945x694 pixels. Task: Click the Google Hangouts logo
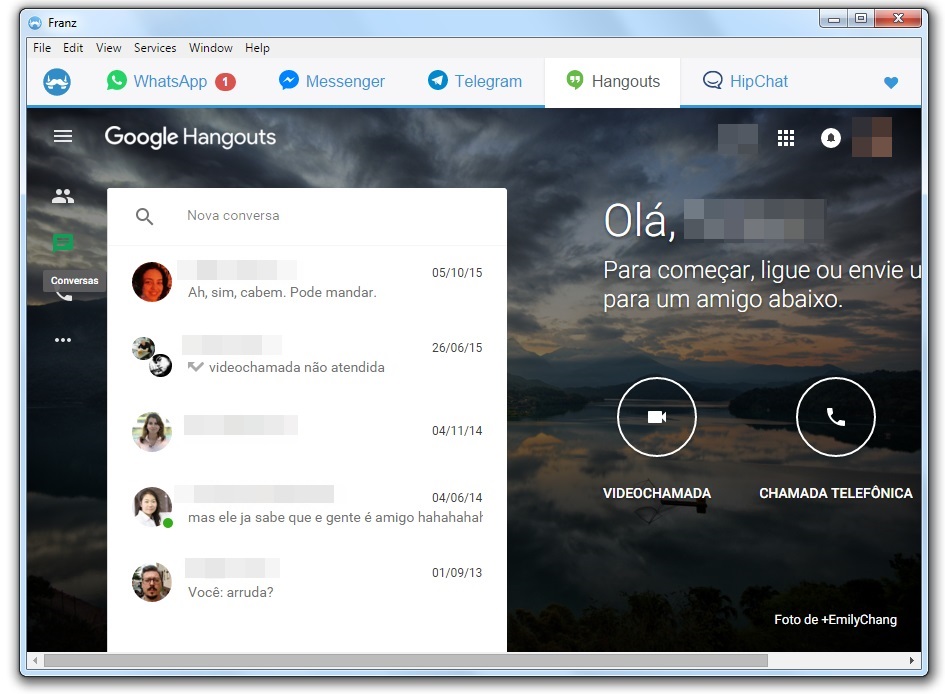click(190, 137)
